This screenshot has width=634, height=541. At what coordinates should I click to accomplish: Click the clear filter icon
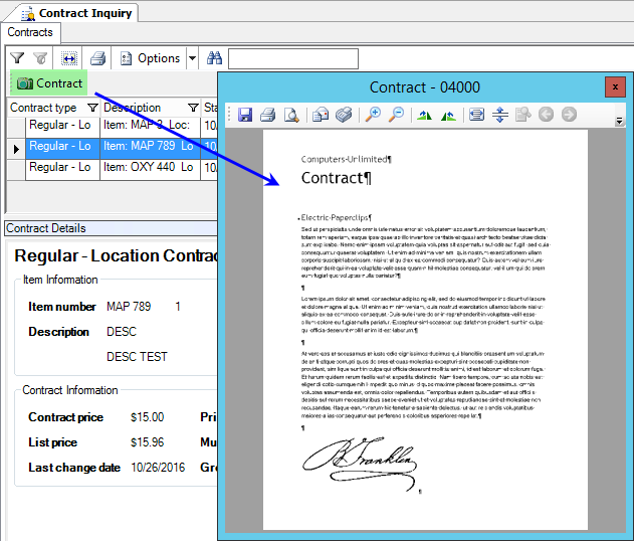pos(40,59)
